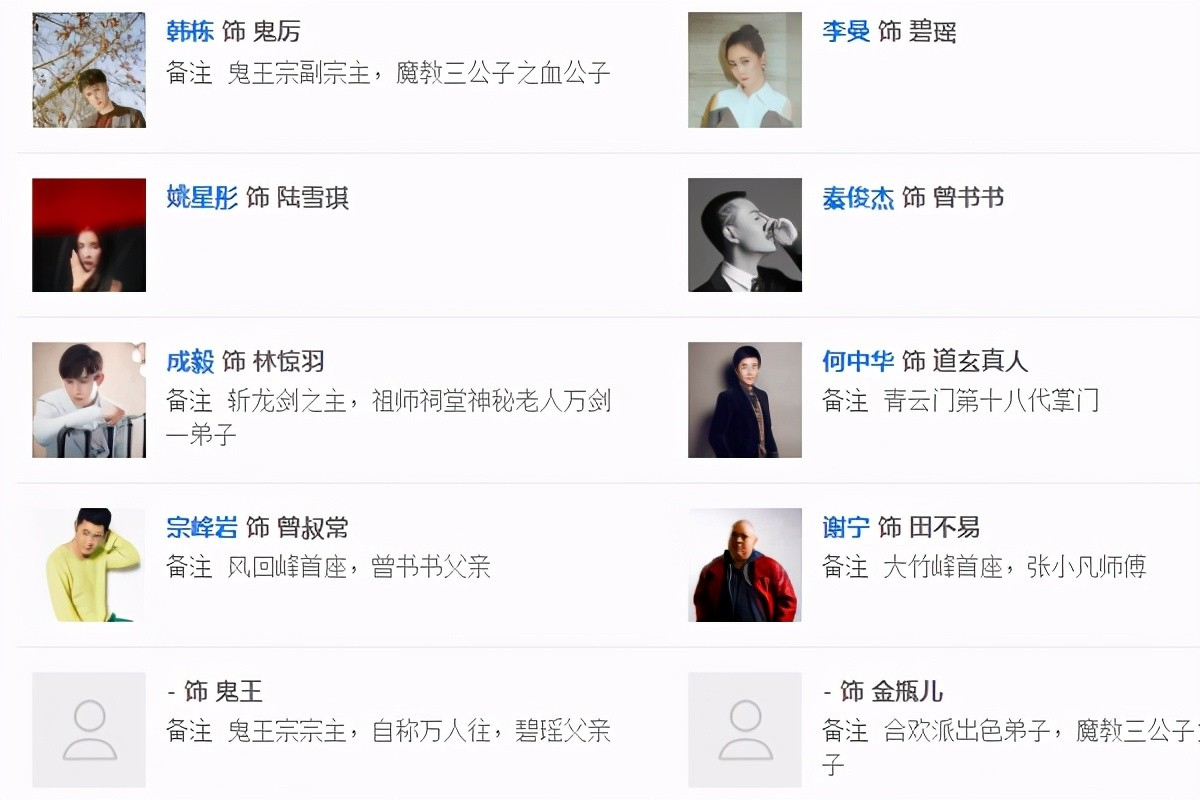Open the 李曼 actor link
The image size is (1200, 800).
[x=846, y=32]
